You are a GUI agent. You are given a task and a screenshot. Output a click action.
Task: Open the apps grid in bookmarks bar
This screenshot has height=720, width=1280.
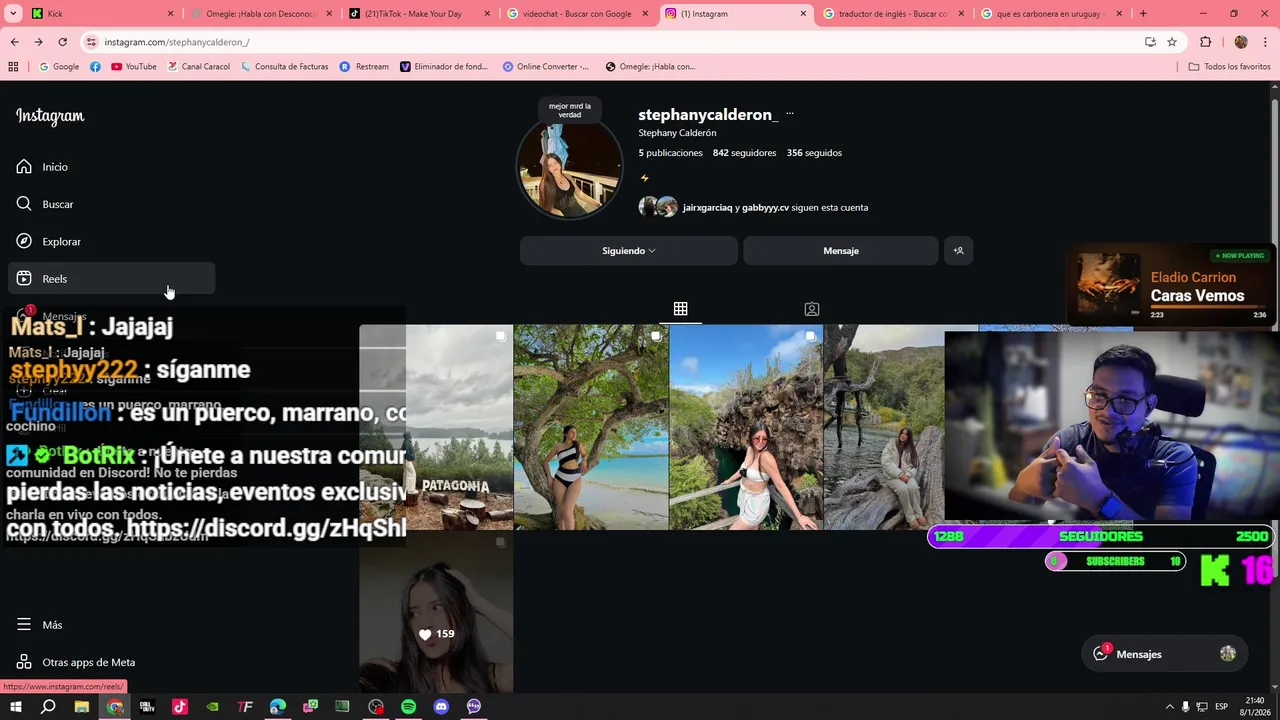[13, 67]
